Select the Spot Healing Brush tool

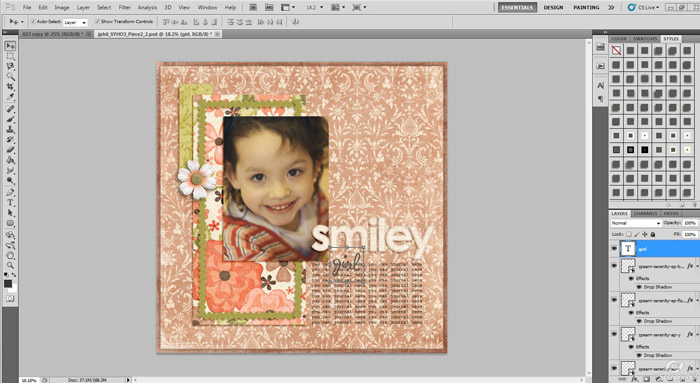coord(10,109)
